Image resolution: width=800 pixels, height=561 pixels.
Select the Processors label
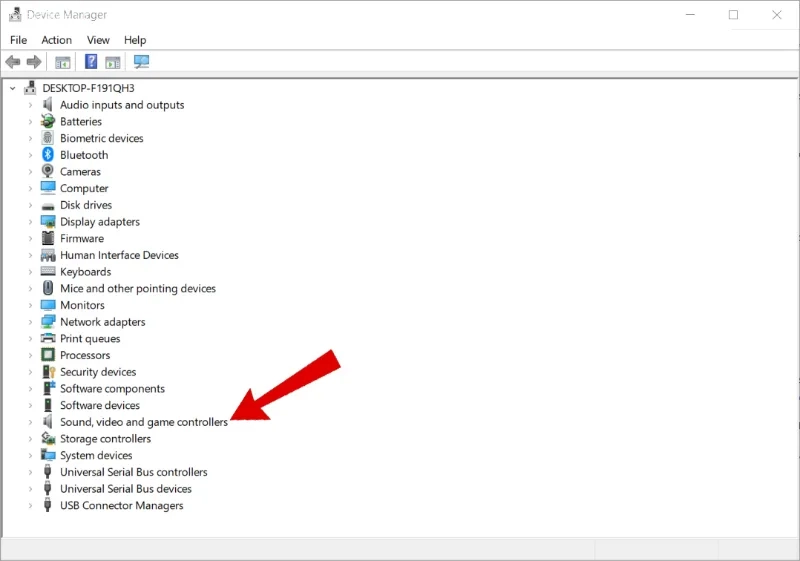pos(85,355)
